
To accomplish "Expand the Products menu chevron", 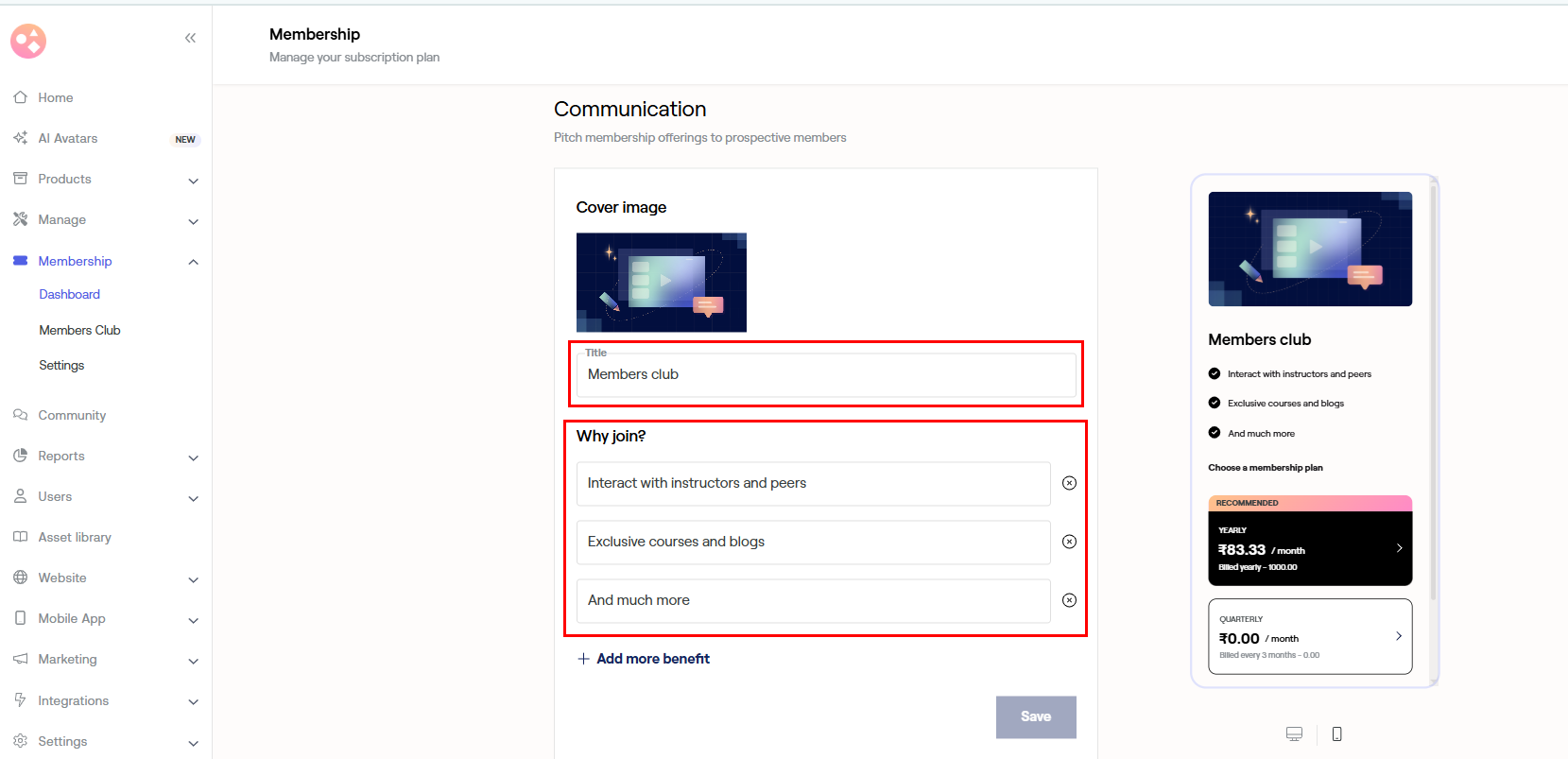I will click(193, 181).
